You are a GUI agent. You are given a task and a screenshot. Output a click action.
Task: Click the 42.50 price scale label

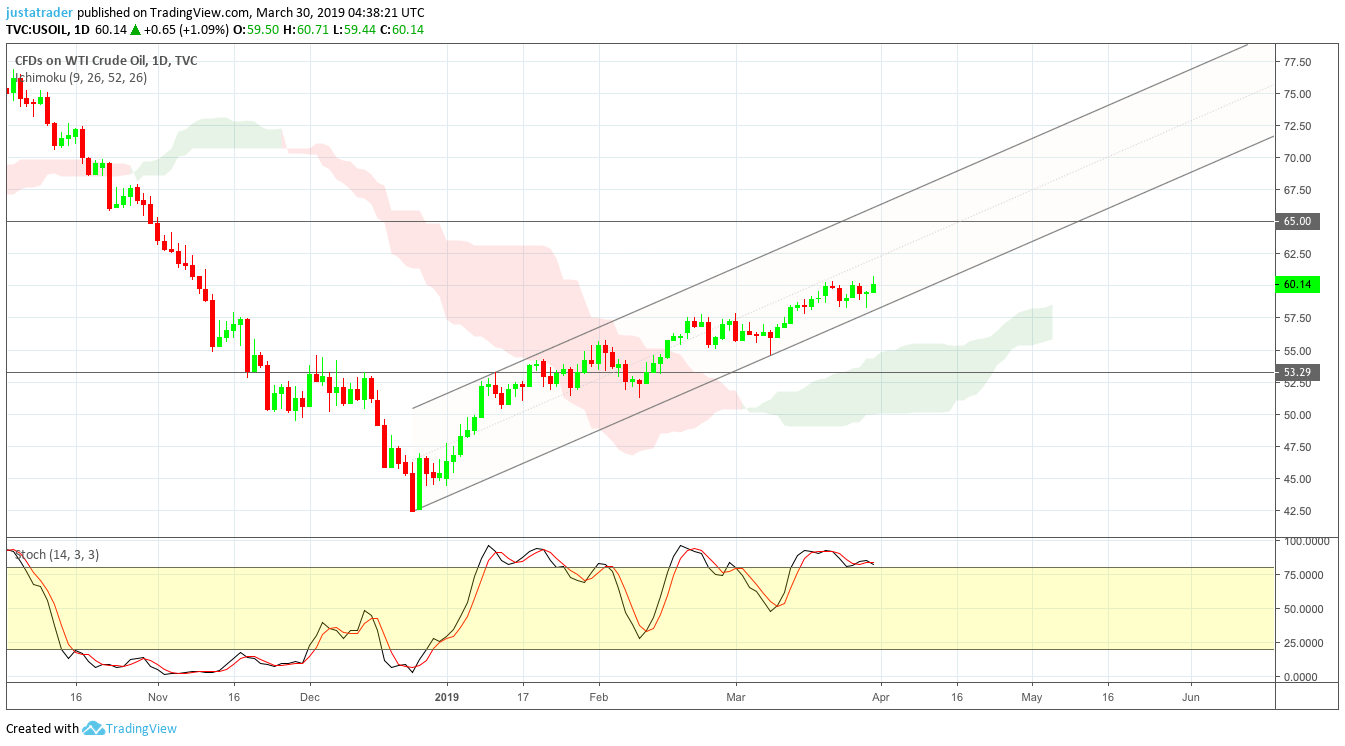[x=1297, y=511]
